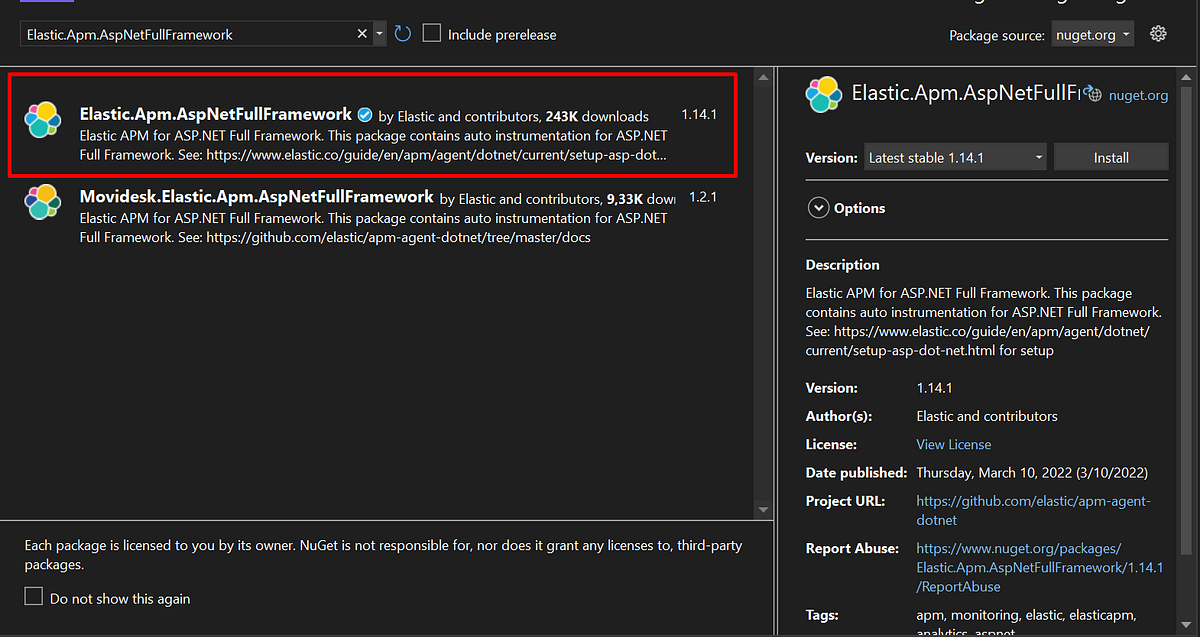The width and height of the screenshot is (1200, 637).
Task: Click the globe icon next to package title
Action: click(x=1093, y=92)
